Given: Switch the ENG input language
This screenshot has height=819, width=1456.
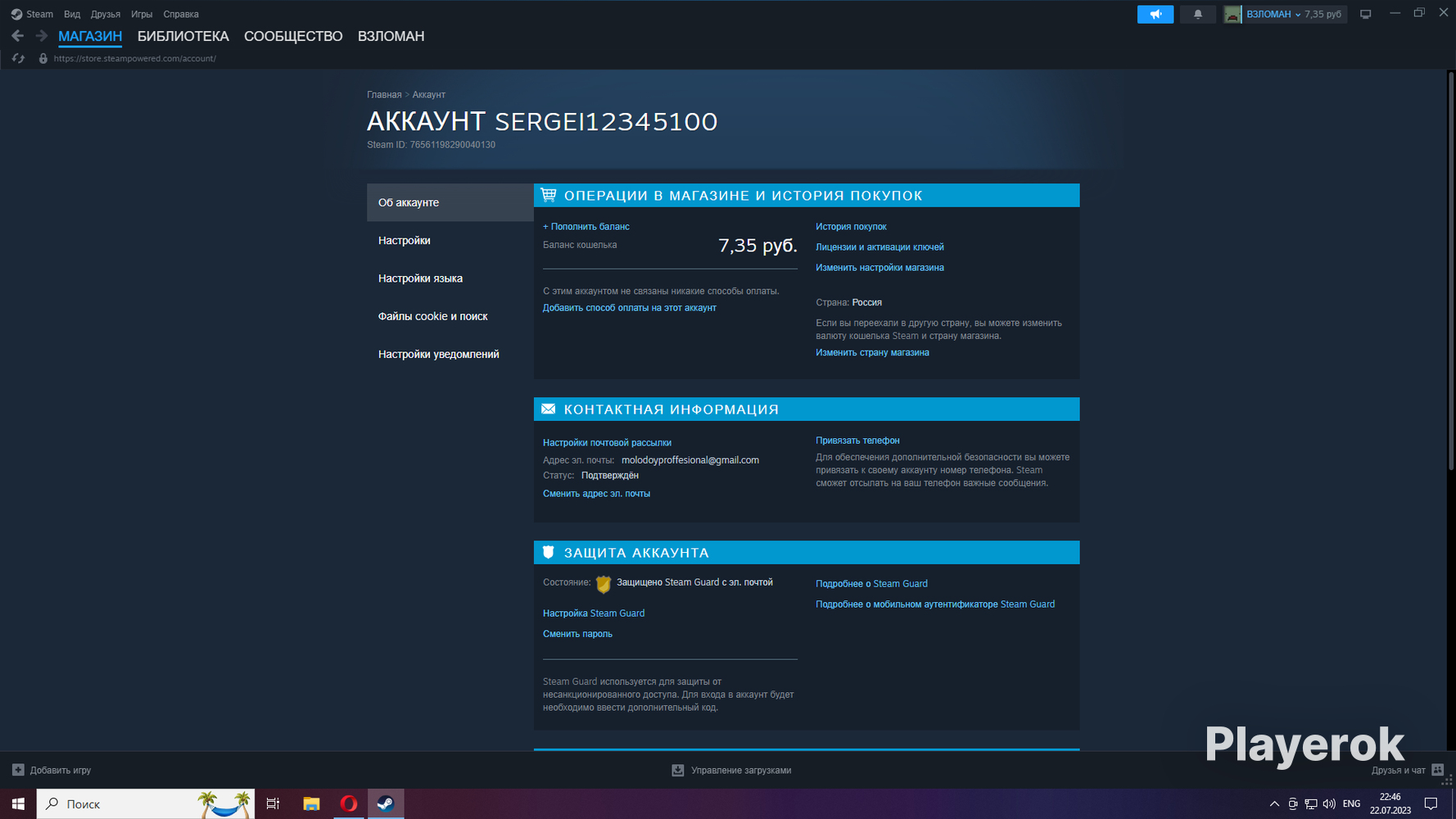Looking at the screenshot, I should [x=1352, y=804].
